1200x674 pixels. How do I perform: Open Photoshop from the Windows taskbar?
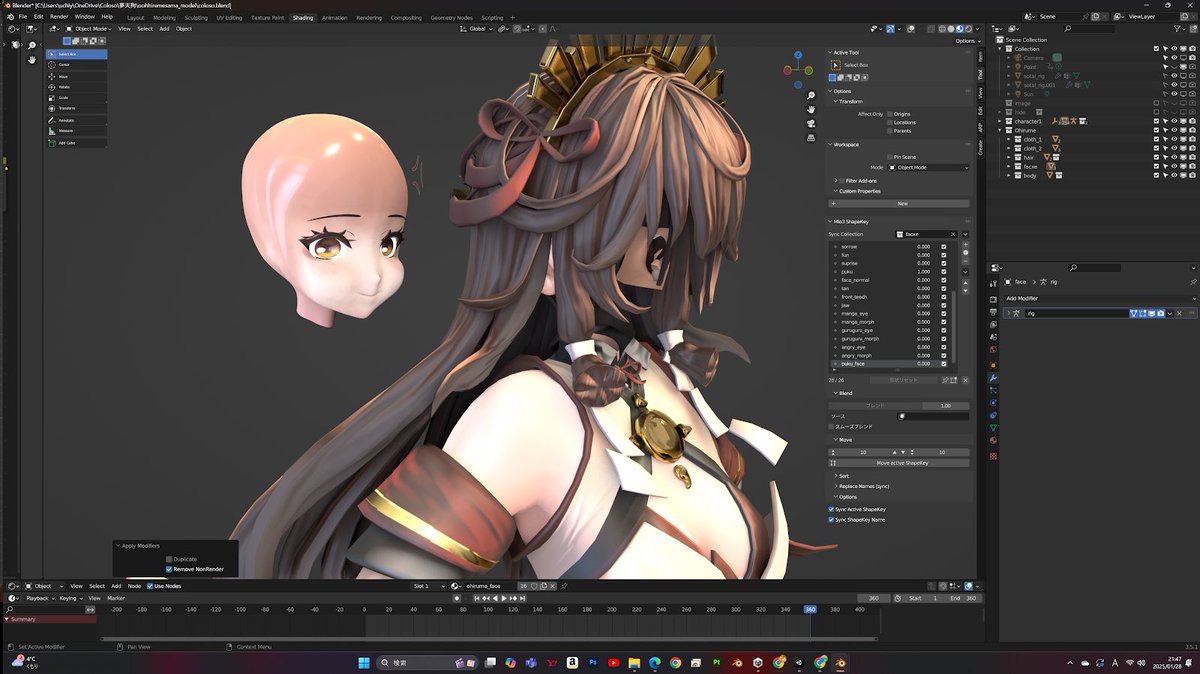tap(593, 662)
